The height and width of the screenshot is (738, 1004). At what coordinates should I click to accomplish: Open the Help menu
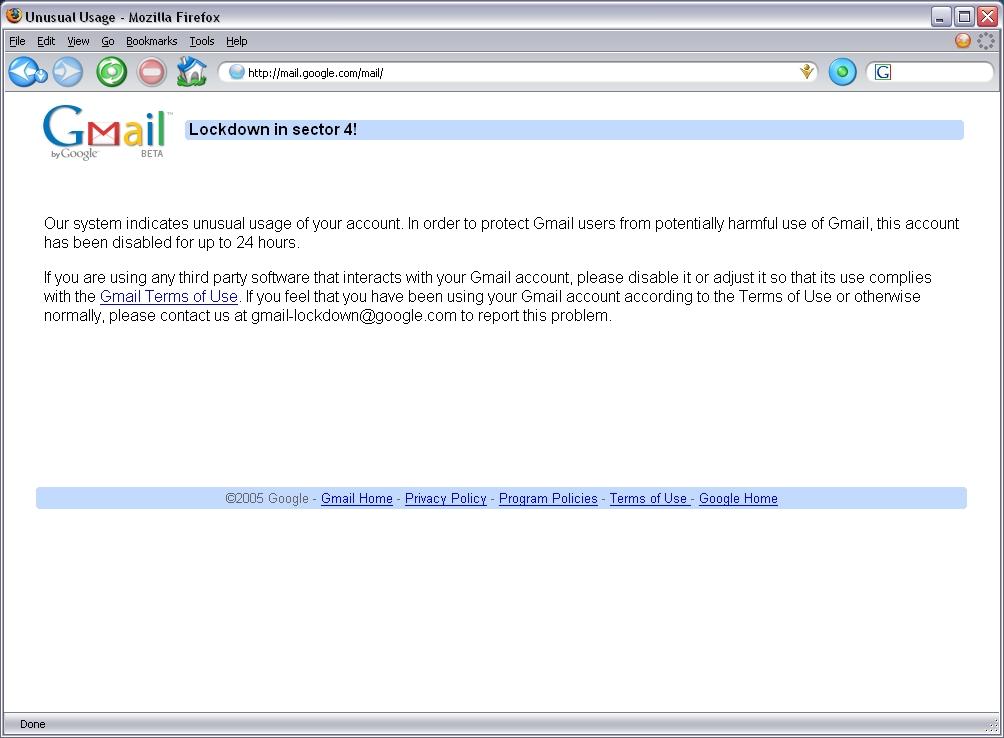(x=236, y=41)
